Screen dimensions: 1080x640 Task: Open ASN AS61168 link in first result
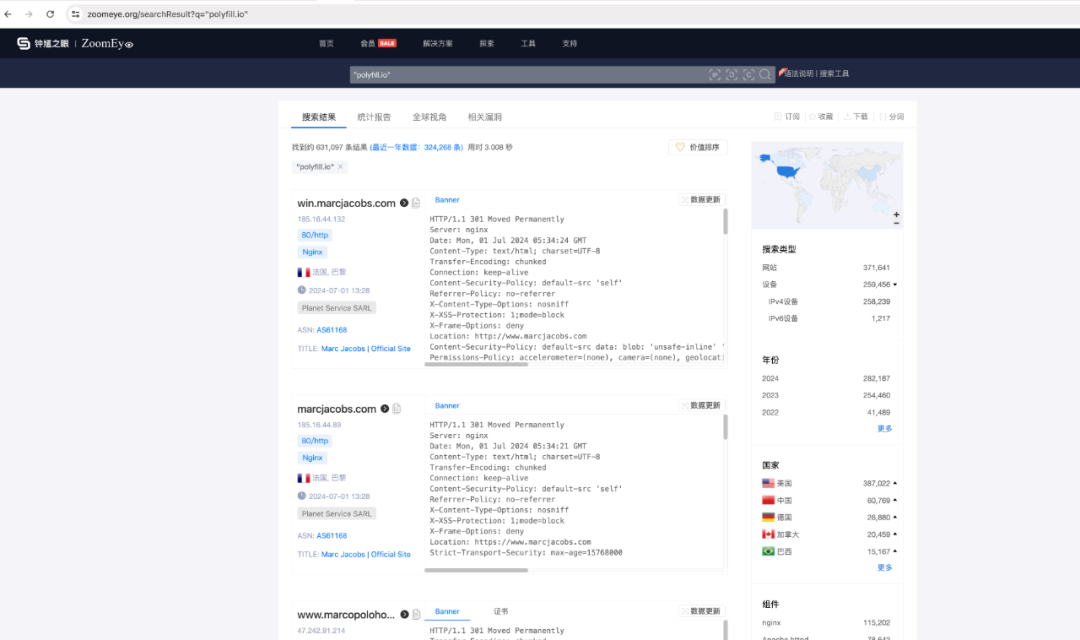(x=331, y=330)
